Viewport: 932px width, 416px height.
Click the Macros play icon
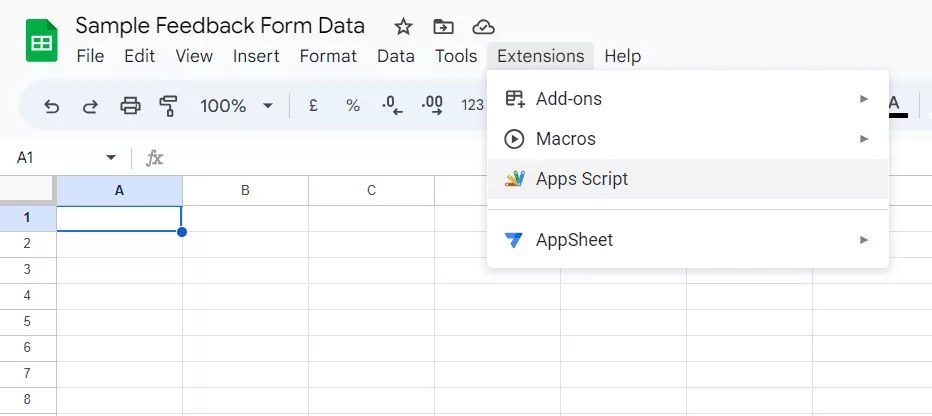(x=514, y=139)
